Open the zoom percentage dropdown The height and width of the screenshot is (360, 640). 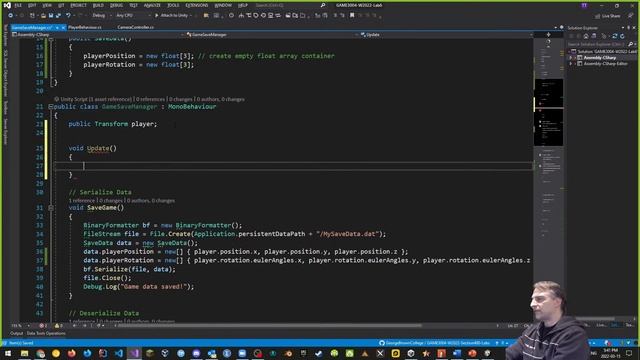tap(20, 326)
